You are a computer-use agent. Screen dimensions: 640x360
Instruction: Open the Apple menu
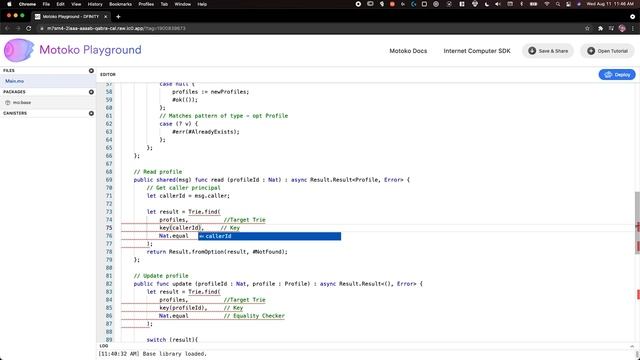(x=9, y=4)
